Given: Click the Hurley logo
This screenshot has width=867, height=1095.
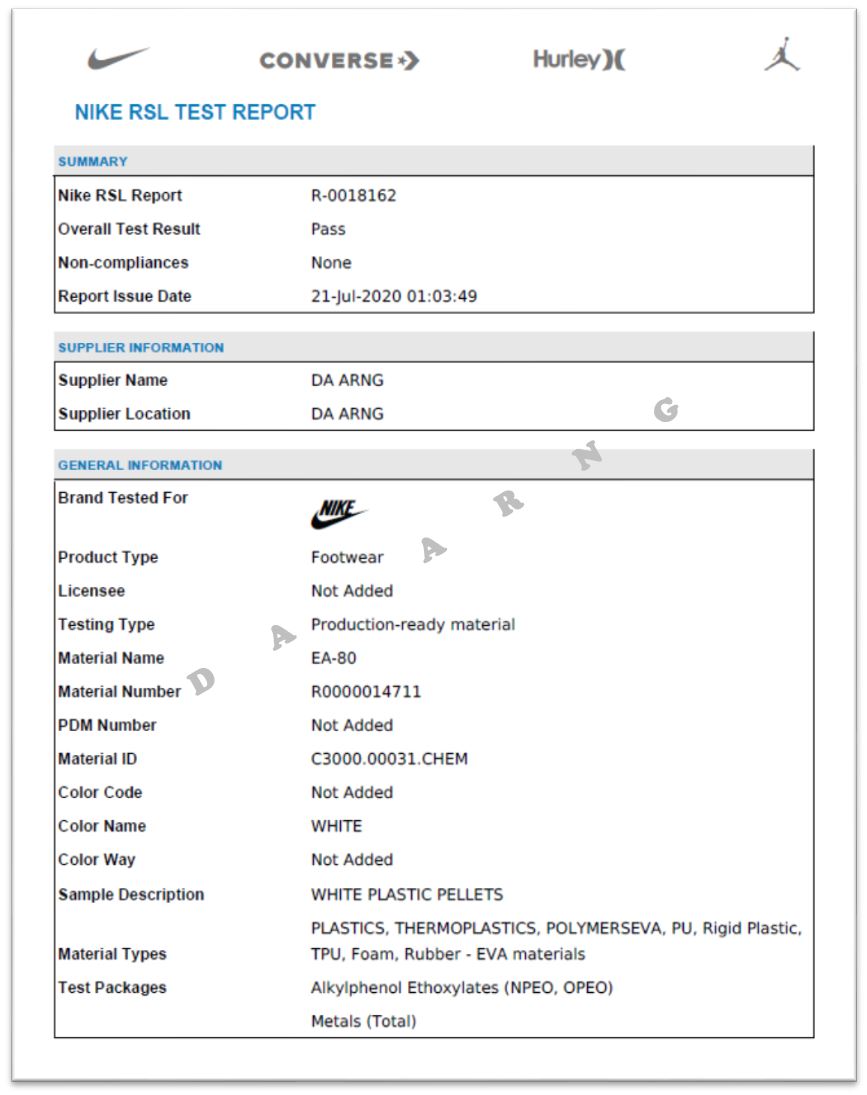Looking at the screenshot, I should (579, 59).
